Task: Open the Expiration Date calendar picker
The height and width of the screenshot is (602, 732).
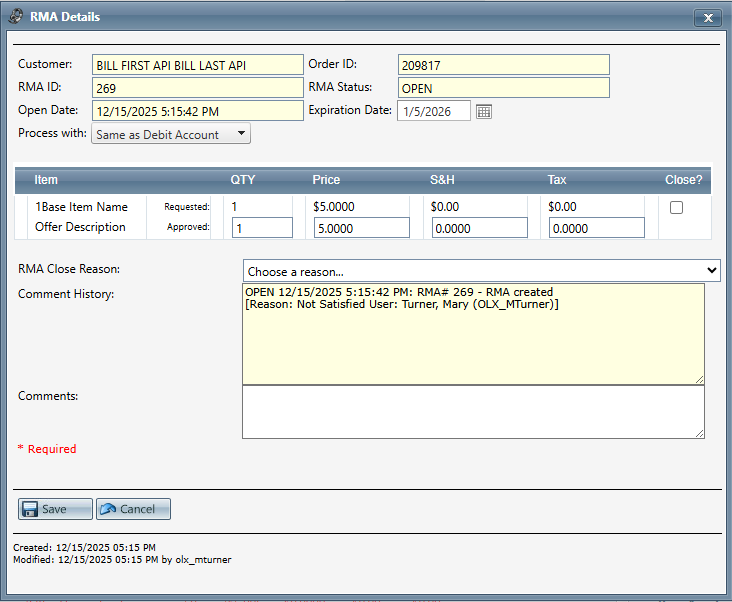Action: pos(484,111)
